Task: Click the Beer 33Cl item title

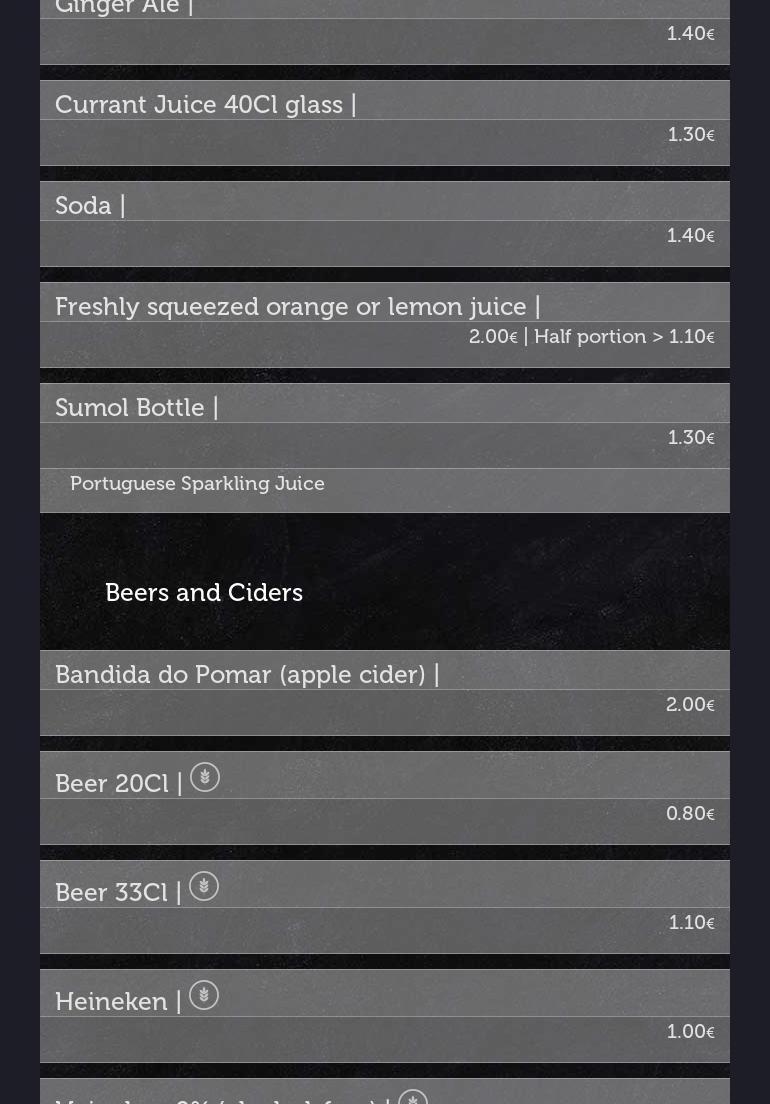Action: pos(111,893)
